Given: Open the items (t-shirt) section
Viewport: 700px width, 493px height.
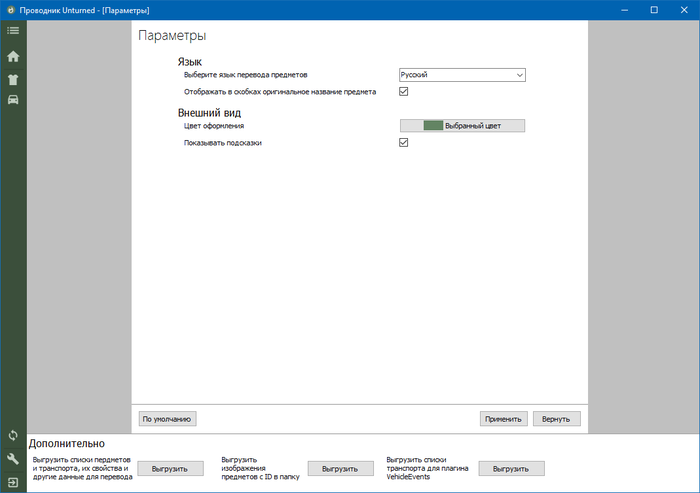Looking at the screenshot, I should pyautogui.click(x=13, y=78).
